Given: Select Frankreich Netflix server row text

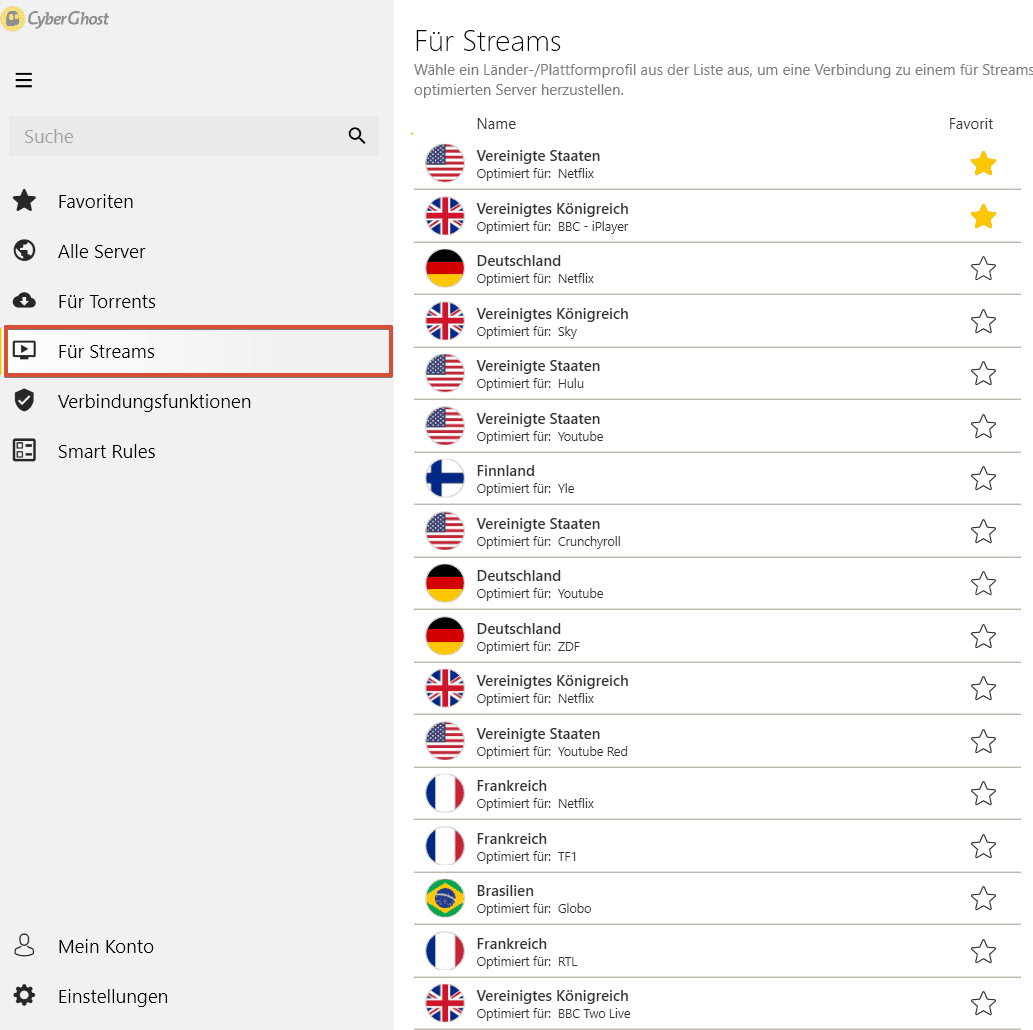Looking at the screenshot, I should click(x=535, y=794).
